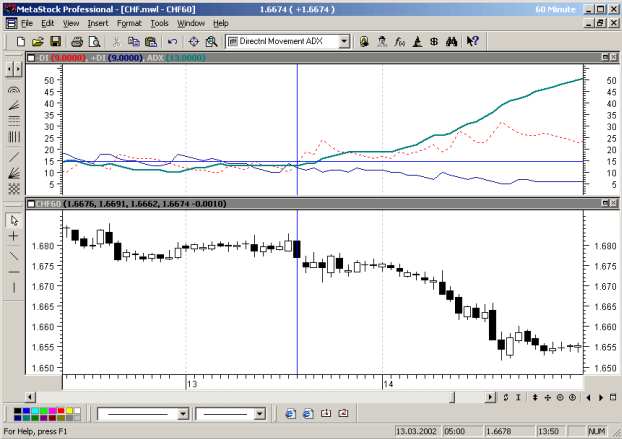Click the first Internet Explorer toolbar icon
622x439 pixels.
point(290,414)
